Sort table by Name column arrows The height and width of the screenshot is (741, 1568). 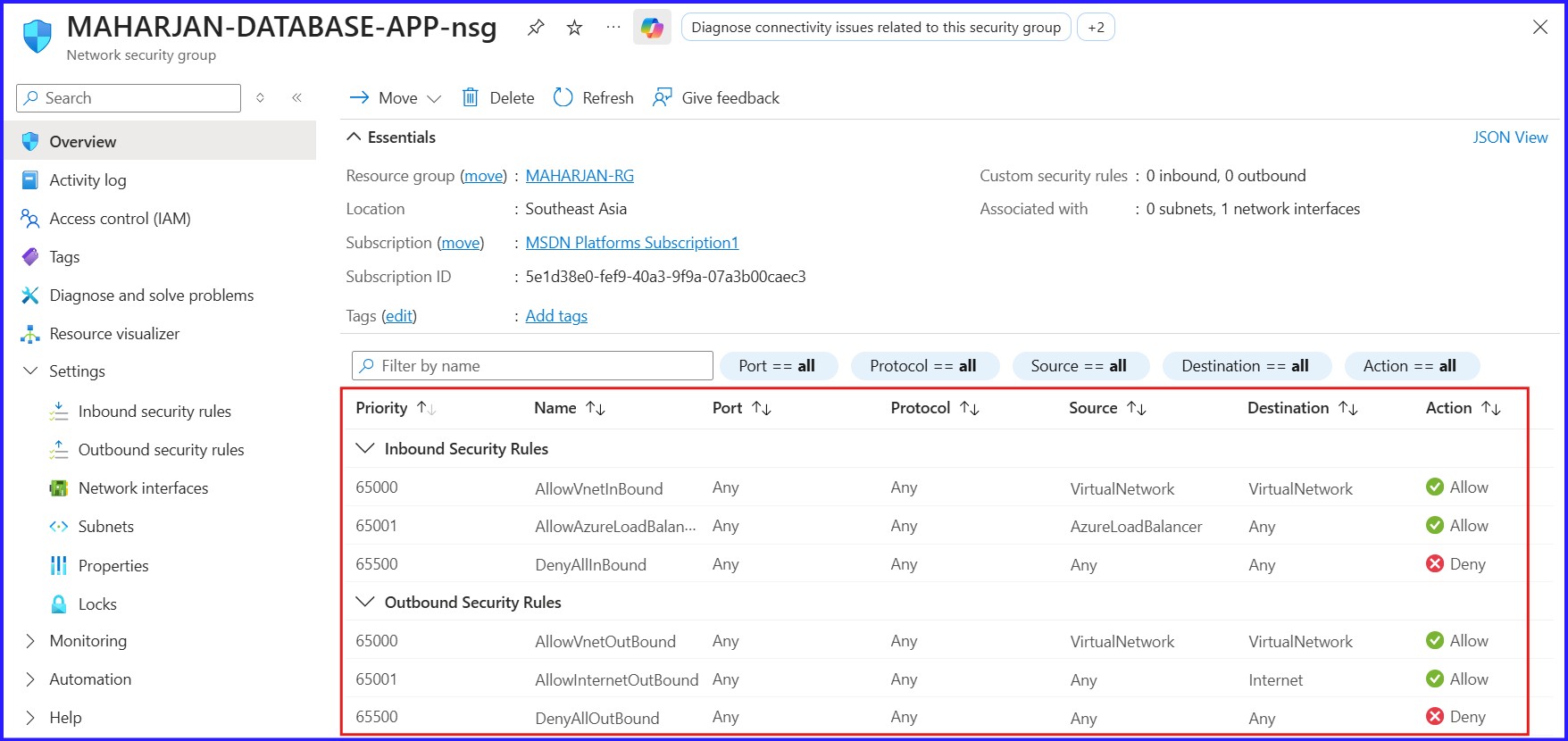(596, 408)
